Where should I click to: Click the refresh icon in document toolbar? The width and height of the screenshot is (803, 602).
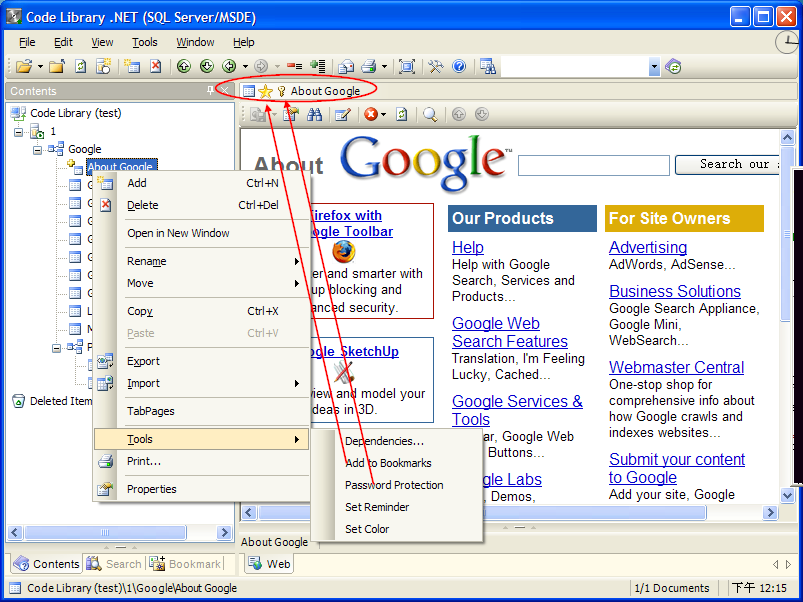(402, 114)
